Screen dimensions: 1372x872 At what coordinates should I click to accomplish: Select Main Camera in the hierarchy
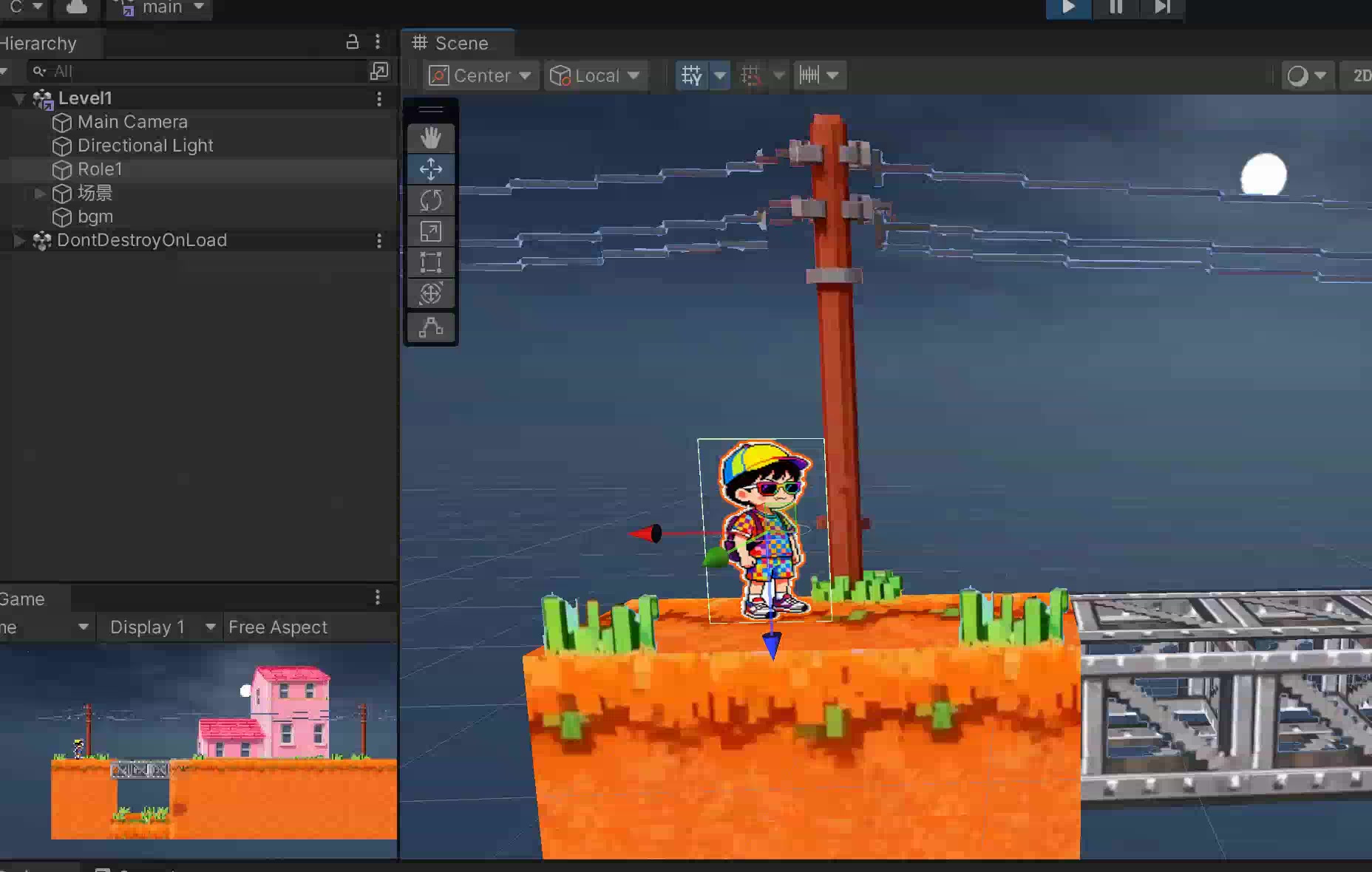click(132, 122)
